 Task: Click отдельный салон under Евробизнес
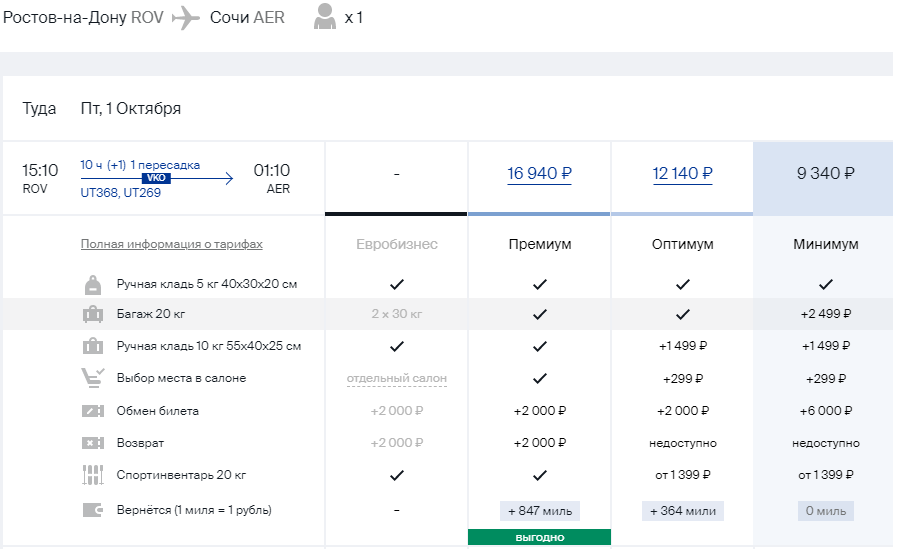click(397, 379)
